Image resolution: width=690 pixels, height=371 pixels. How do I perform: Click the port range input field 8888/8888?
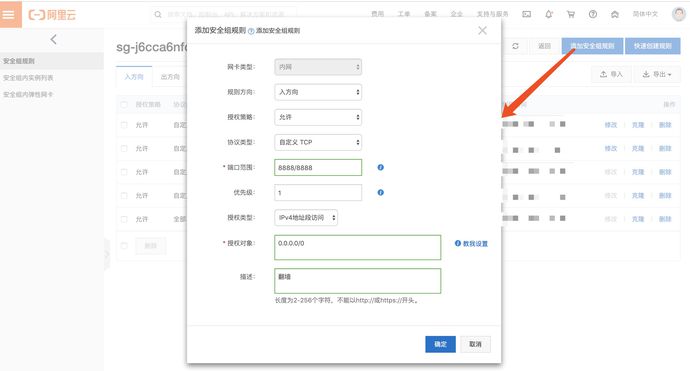click(318, 167)
